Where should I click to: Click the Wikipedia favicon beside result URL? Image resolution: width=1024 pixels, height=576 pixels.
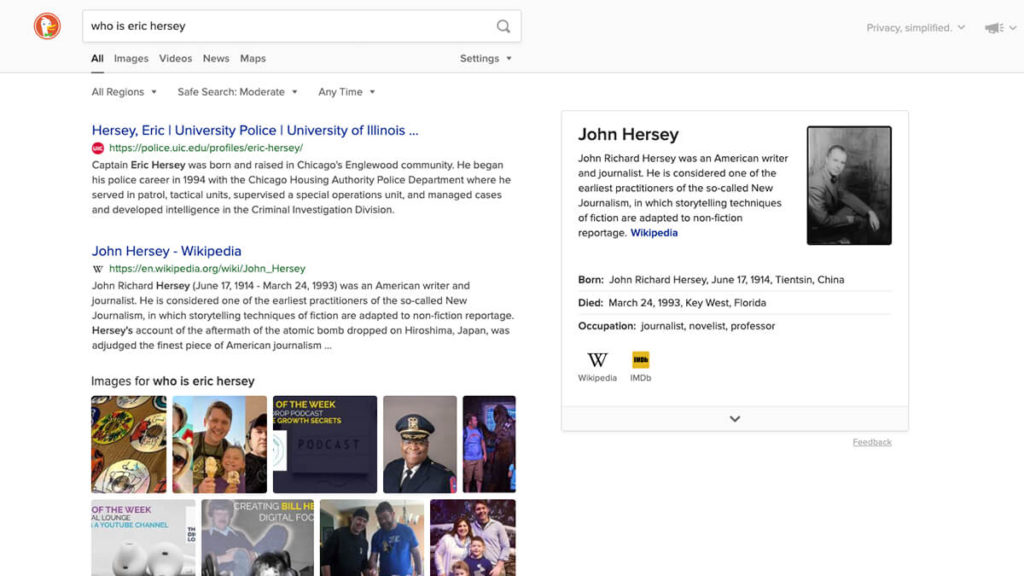98,269
